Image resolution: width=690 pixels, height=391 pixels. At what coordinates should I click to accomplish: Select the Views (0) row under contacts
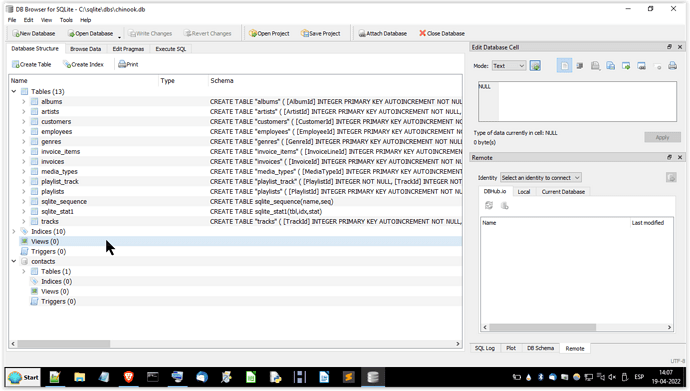[235, 292]
